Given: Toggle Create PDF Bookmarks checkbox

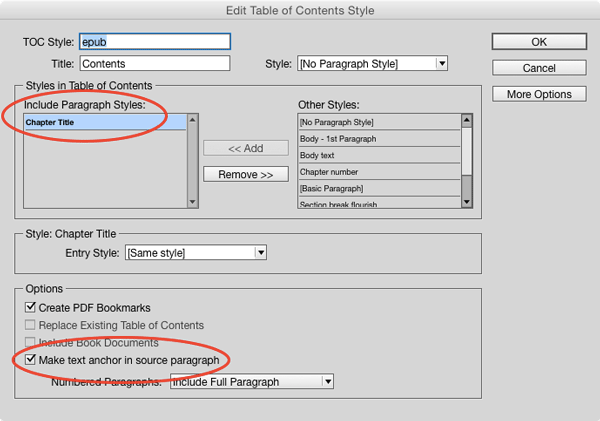Looking at the screenshot, I should coord(30,307).
